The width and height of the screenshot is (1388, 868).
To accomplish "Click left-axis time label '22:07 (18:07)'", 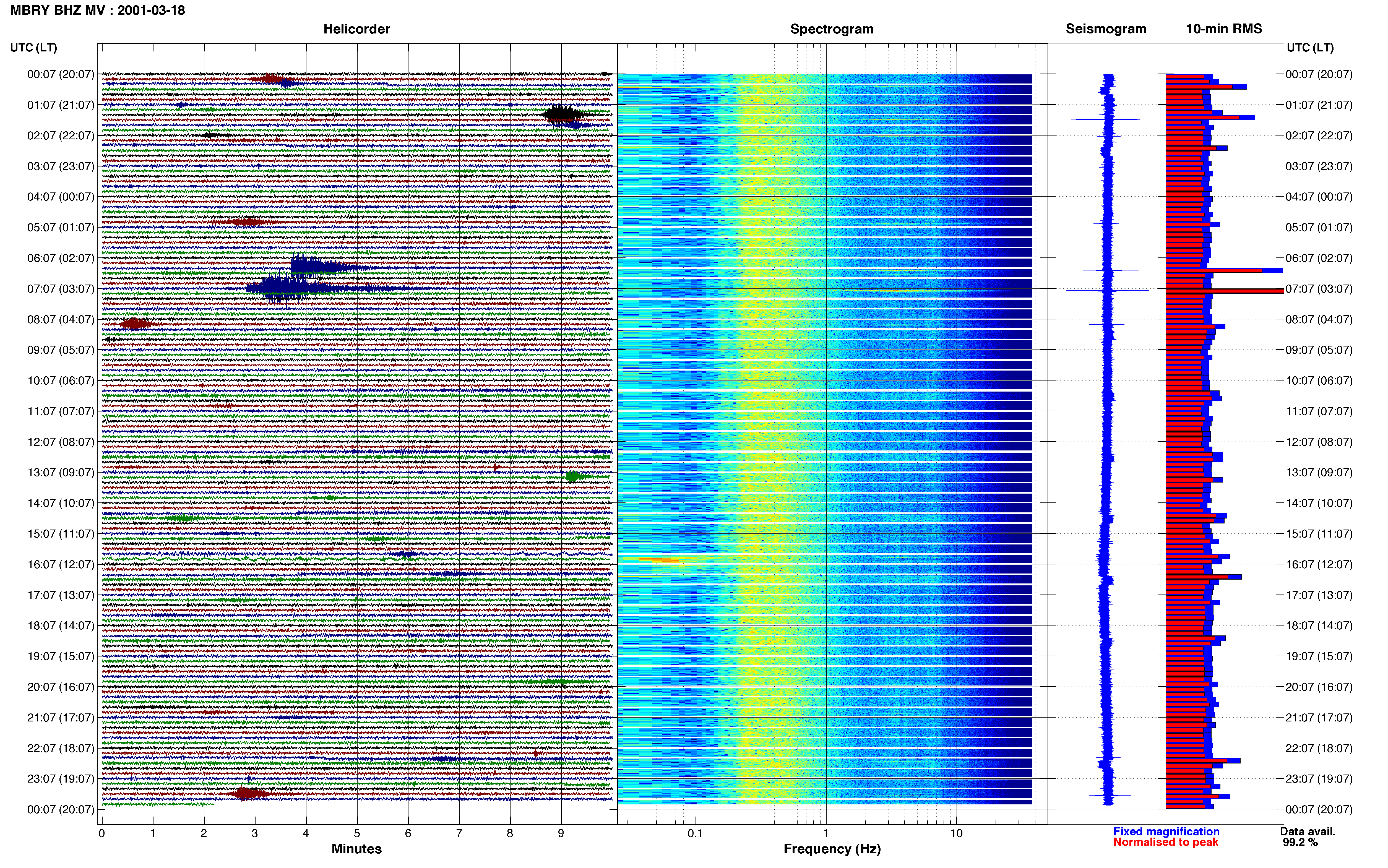I will [x=61, y=749].
